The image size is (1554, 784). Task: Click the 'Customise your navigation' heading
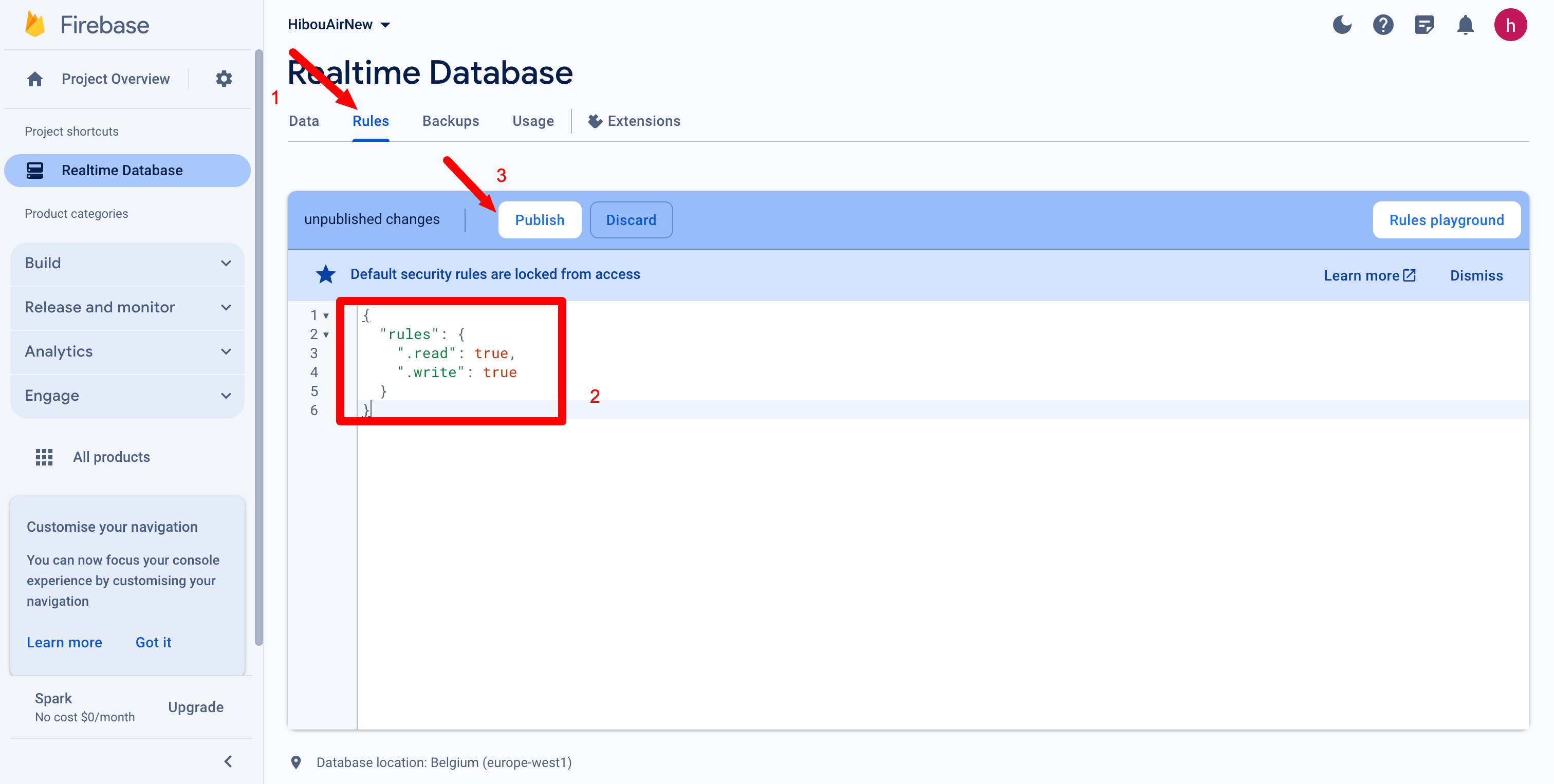click(112, 527)
